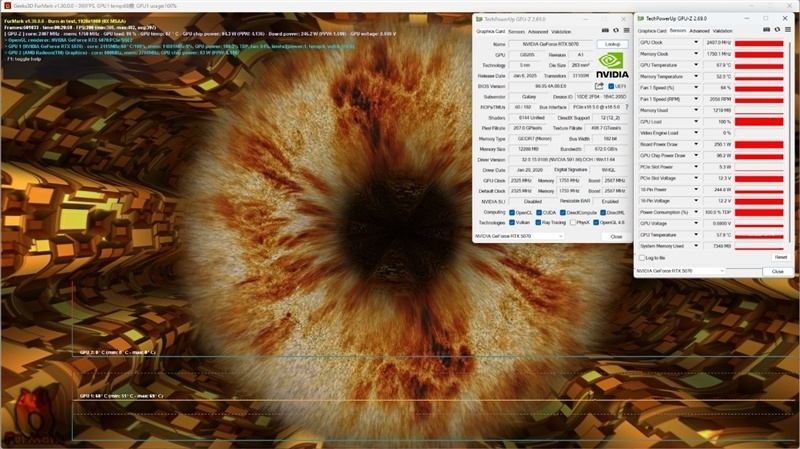800x449 pixels.
Task: Select Validation tab in Graphics Card window
Action: point(561,32)
